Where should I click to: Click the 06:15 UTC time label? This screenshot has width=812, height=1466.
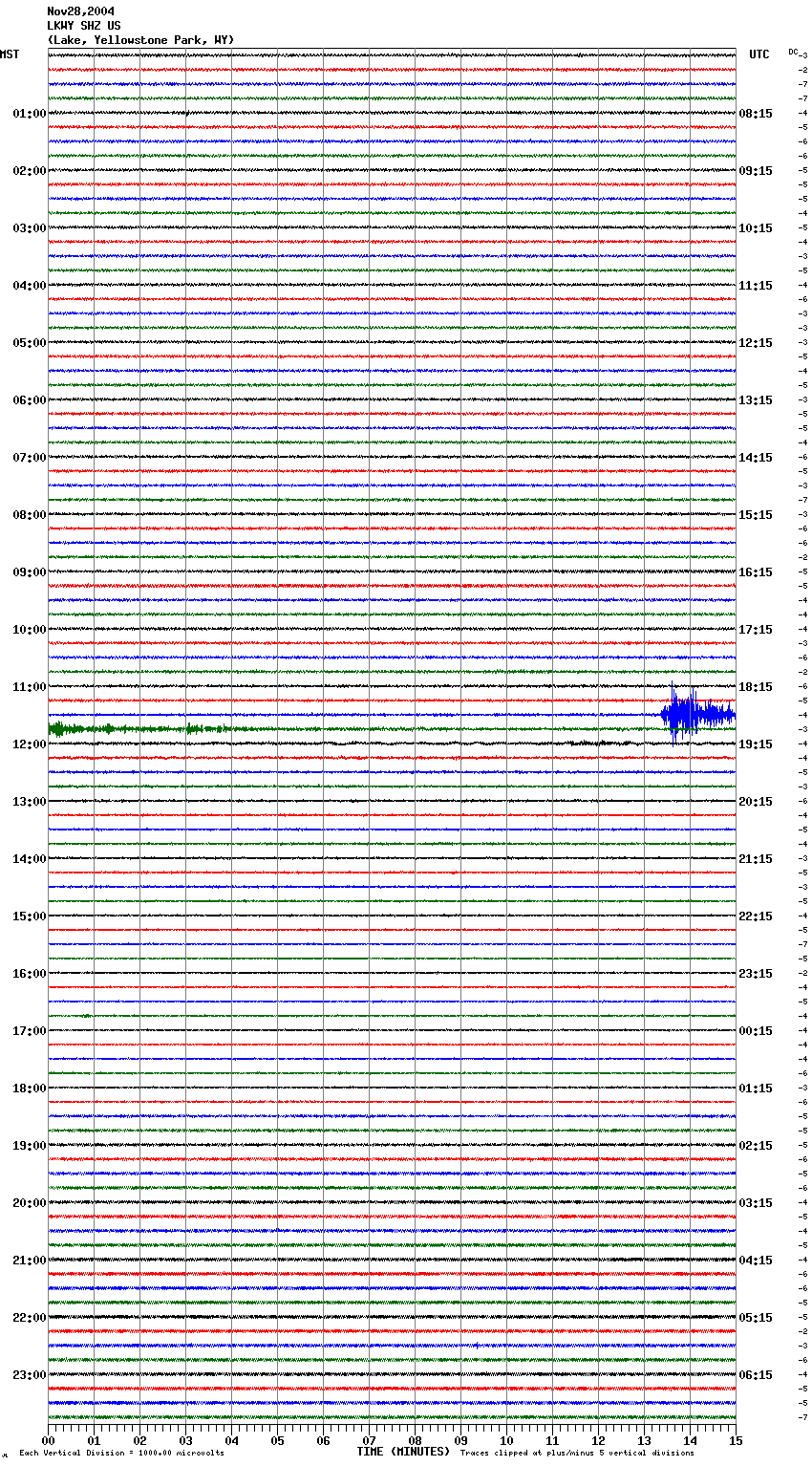pyautogui.click(x=756, y=1375)
